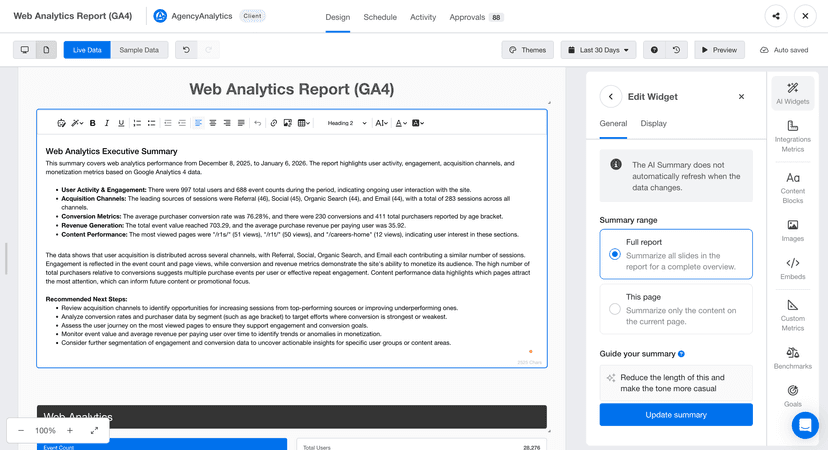Switch to desktop view mode
This screenshot has width=828, height=450.
click(x=24, y=50)
